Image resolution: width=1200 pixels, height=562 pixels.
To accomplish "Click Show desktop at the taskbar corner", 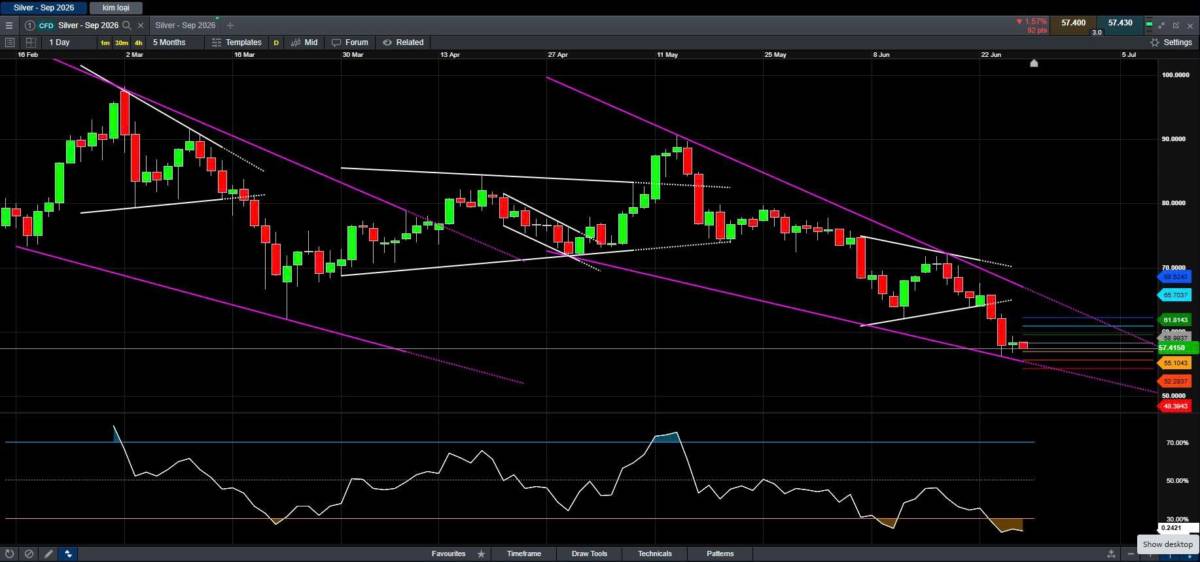I will click(1168, 544).
